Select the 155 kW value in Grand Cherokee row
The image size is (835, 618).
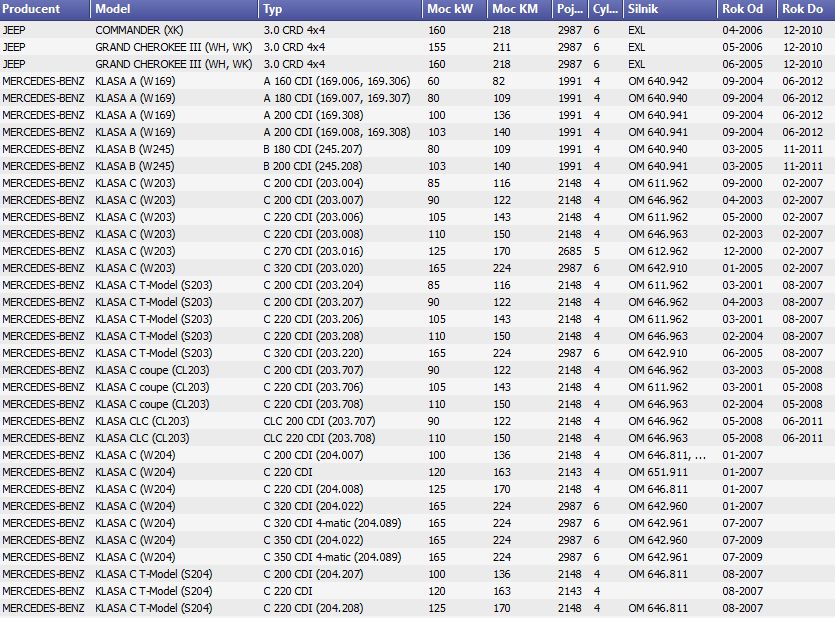coord(437,47)
